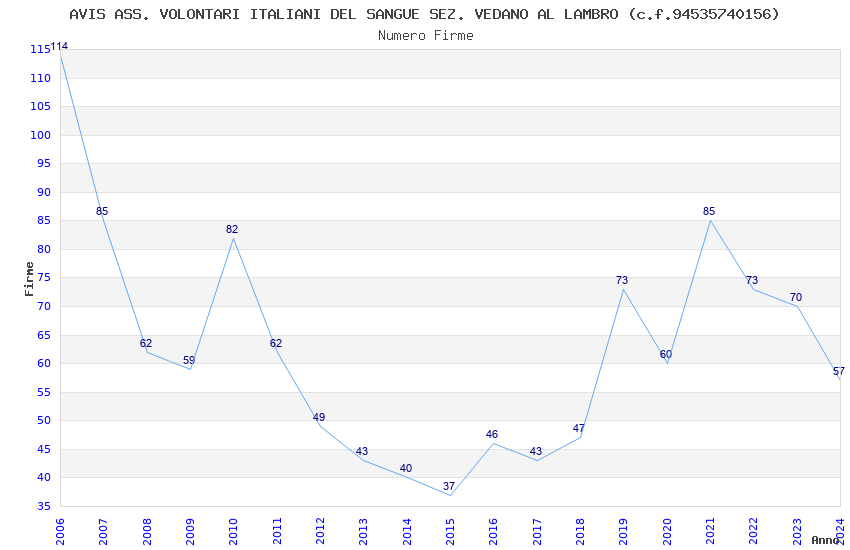Screen dimensions: 850x550
Task: Select the 49 data label
Action: (x=319, y=417)
